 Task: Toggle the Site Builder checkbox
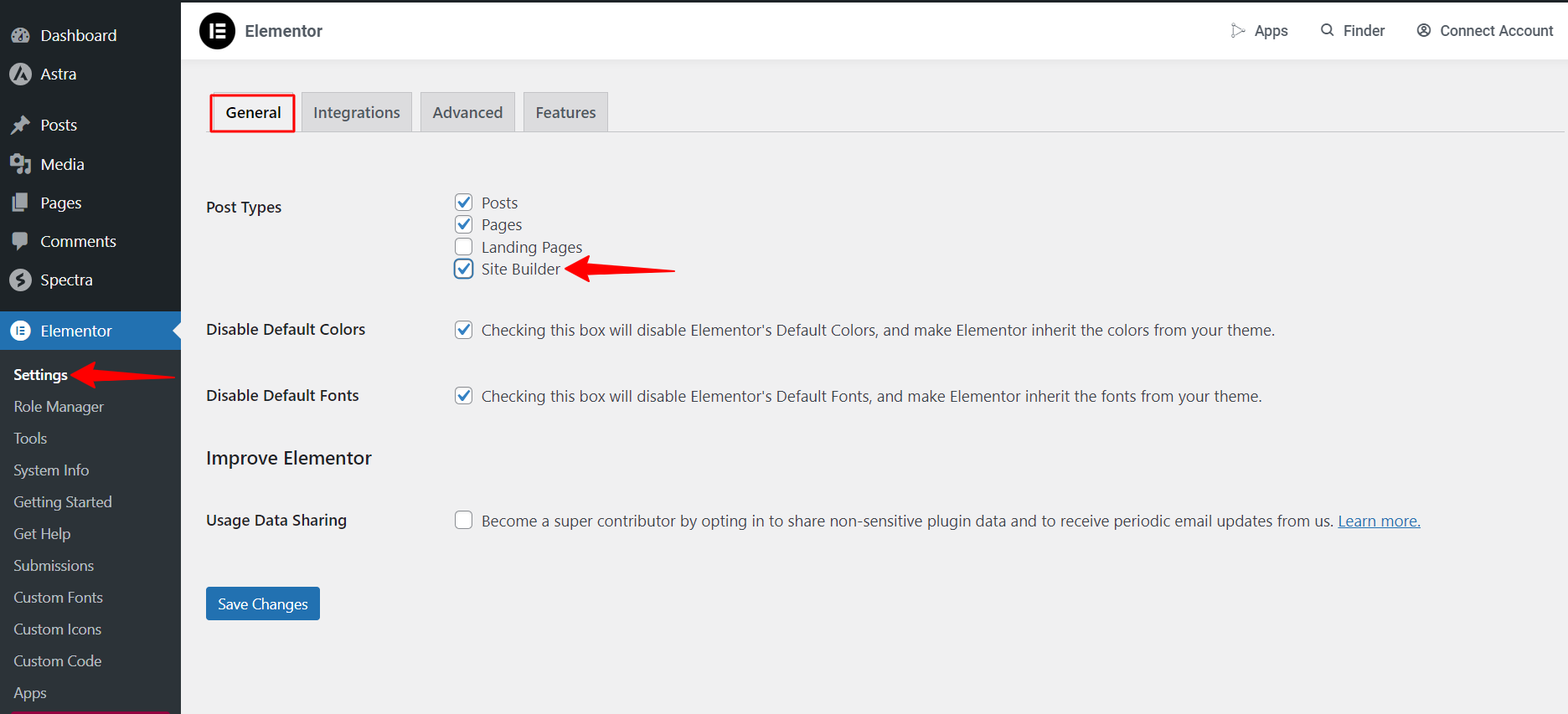tap(463, 269)
